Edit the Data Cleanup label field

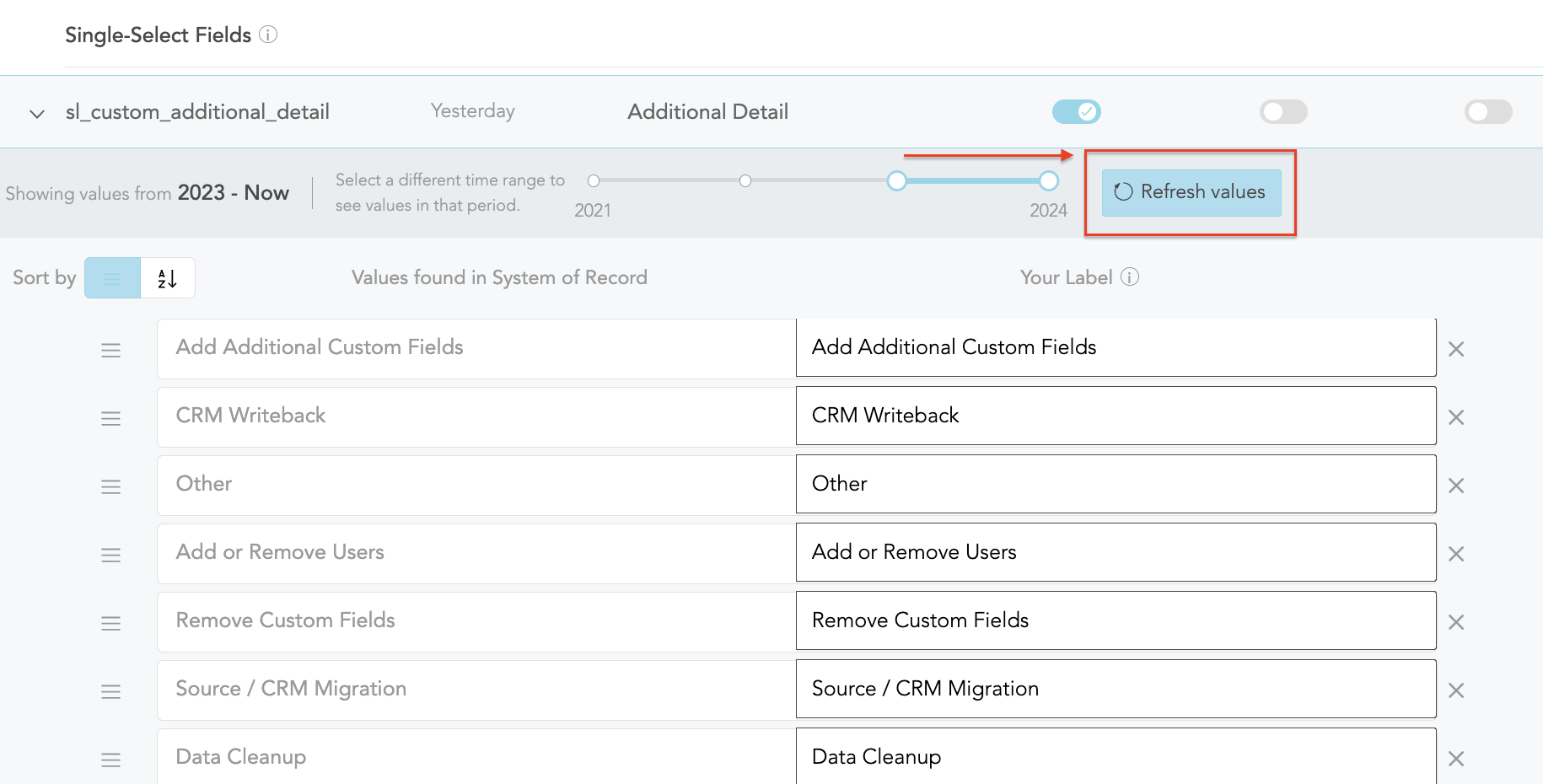(x=1115, y=756)
